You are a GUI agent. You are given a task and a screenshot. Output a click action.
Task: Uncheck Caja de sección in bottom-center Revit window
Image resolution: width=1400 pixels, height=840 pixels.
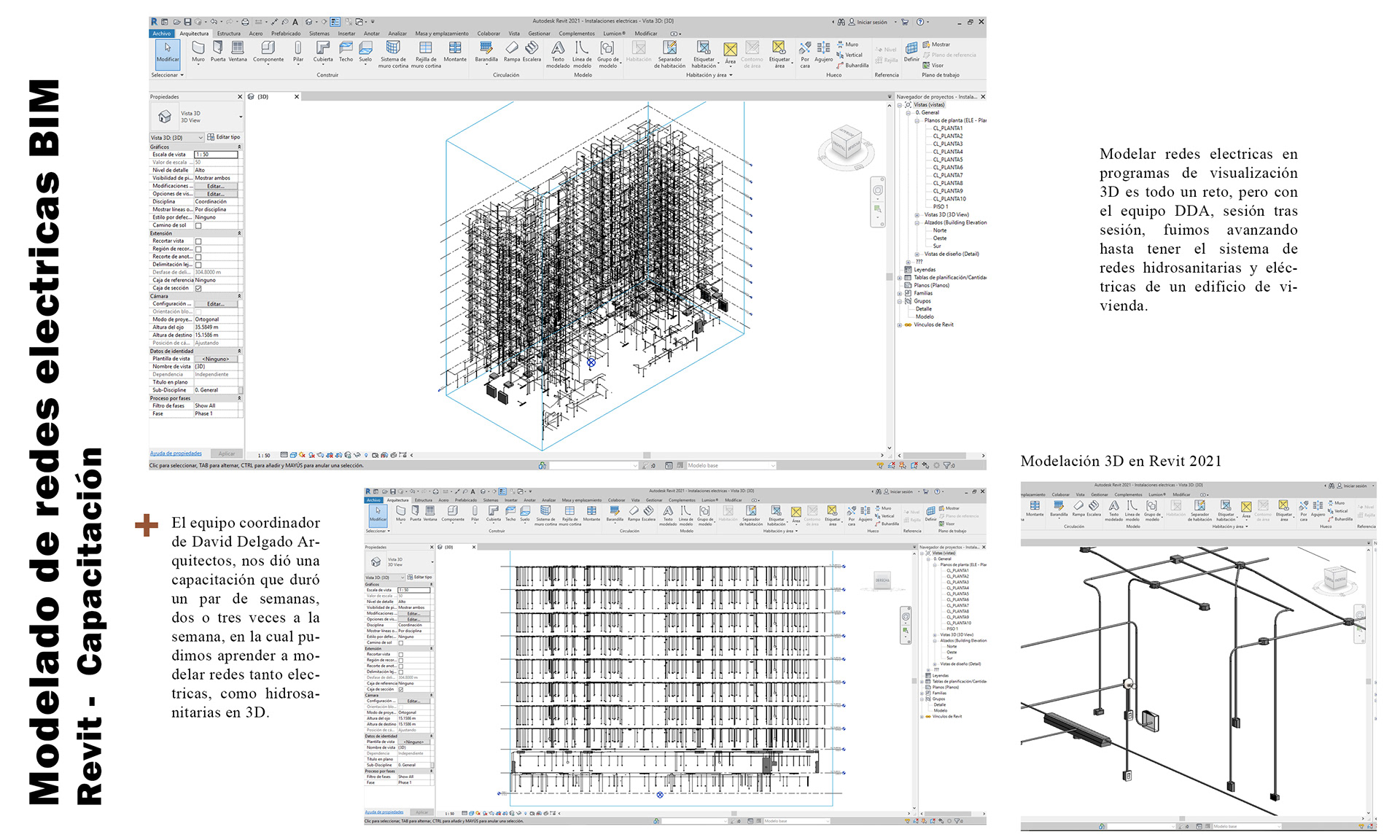pyautogui.click(x=401, y=689)
